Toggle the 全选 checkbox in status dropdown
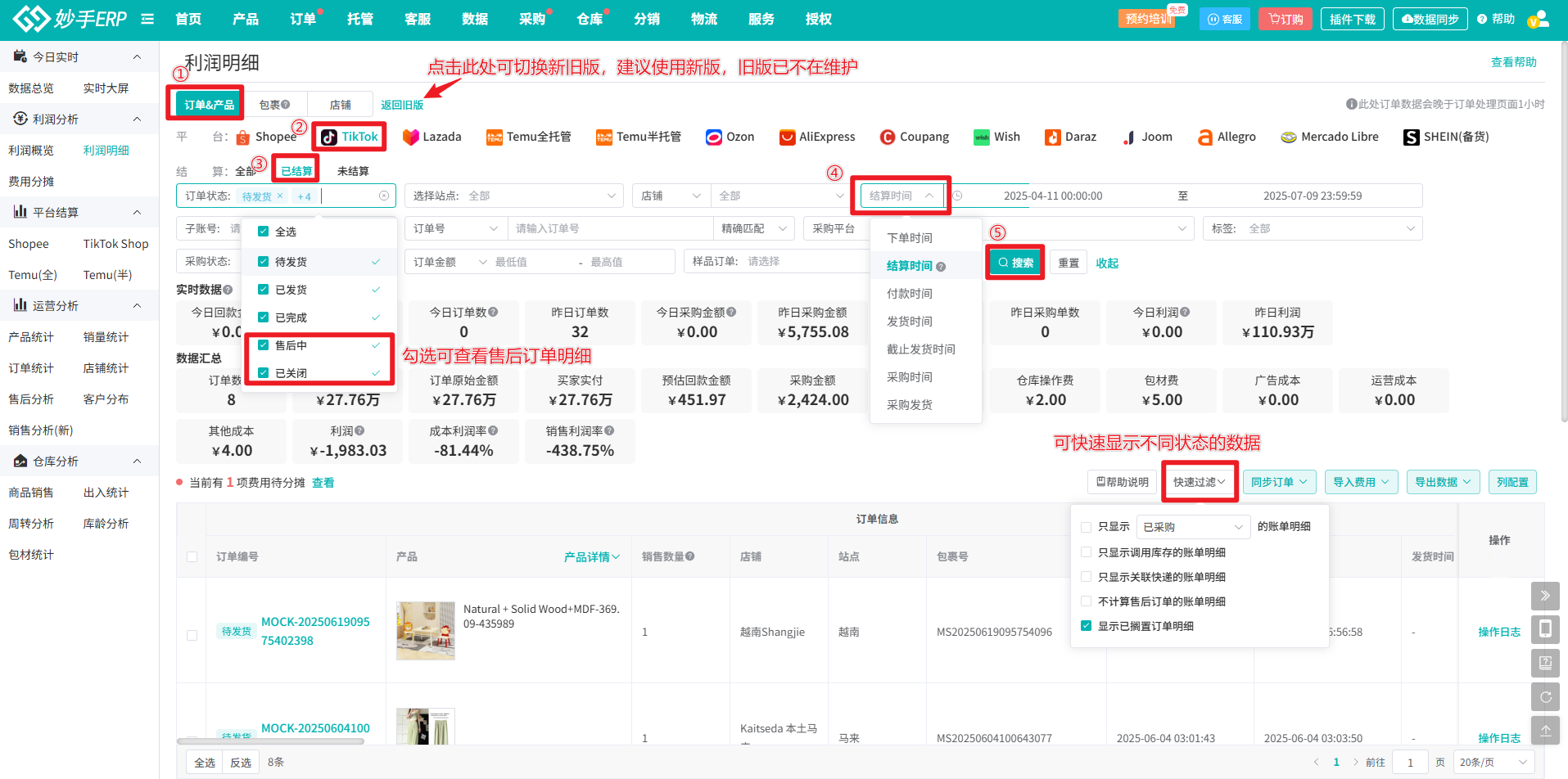This screenshot has height=779, width=1568. click(264, 232)
